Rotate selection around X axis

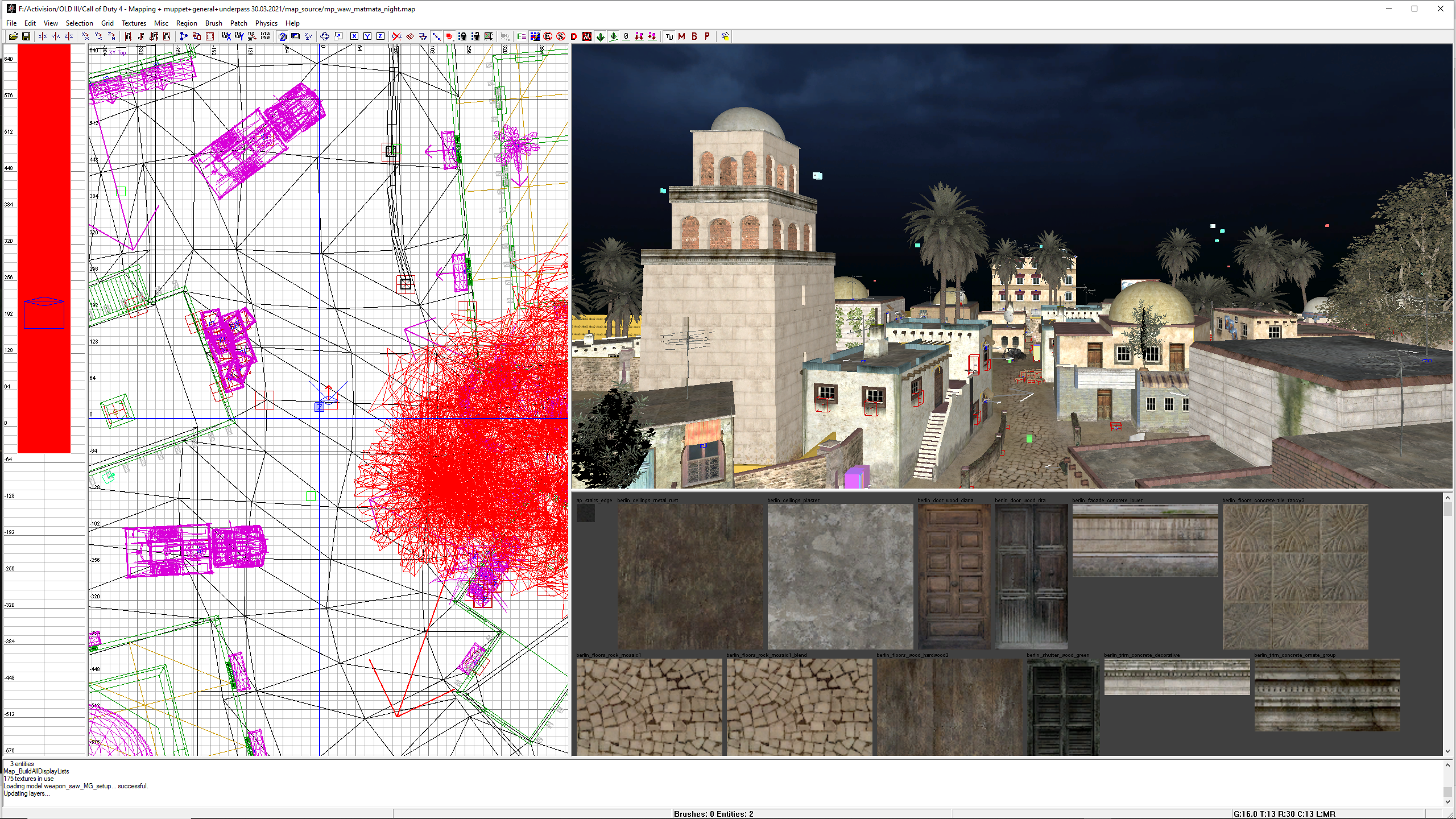[x=85, y=36]
